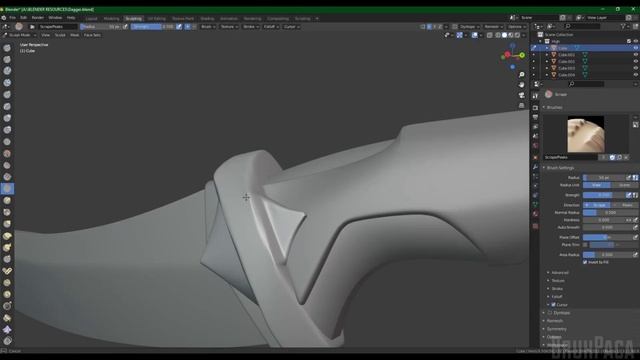Toggle the Cursor panel checkbox
This screenshot has height=360, width=640.
pyautogui.click(x=553, y=305)
